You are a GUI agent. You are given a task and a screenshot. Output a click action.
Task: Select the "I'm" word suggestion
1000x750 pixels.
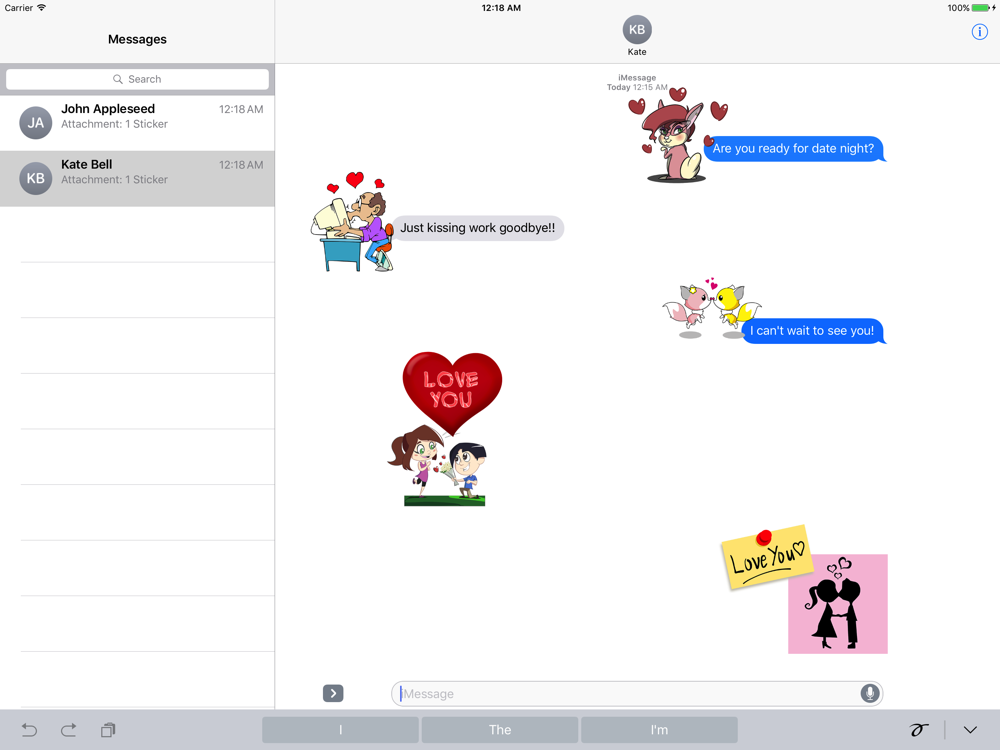[659, 730]
